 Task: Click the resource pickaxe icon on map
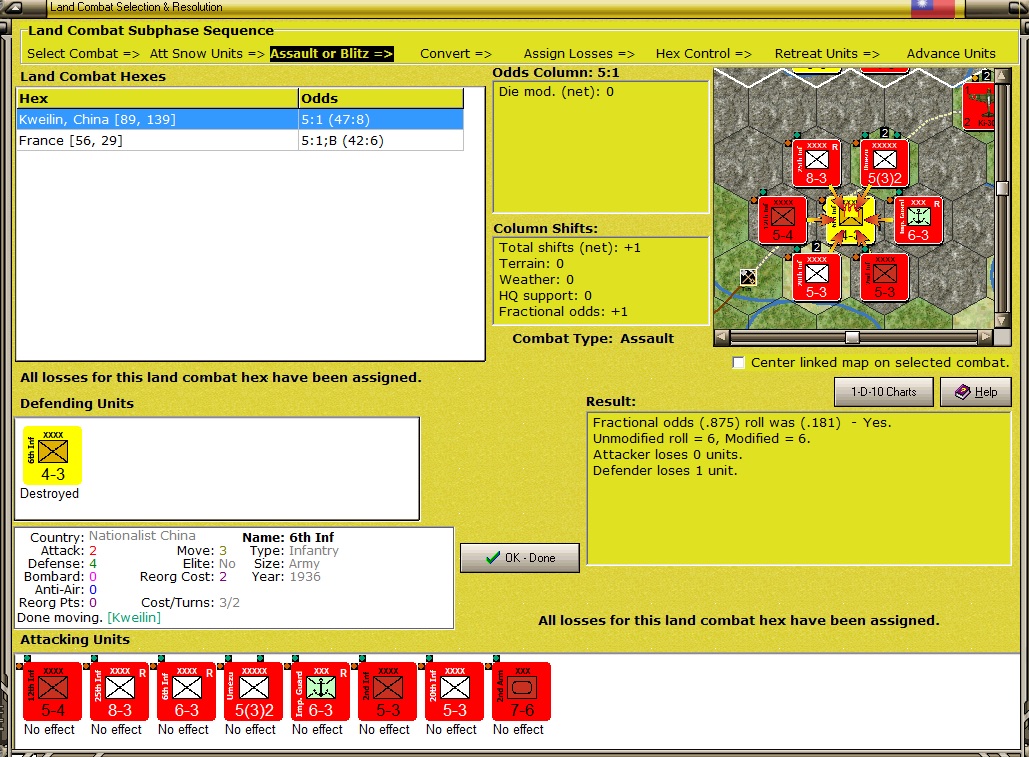click(747, 277)
